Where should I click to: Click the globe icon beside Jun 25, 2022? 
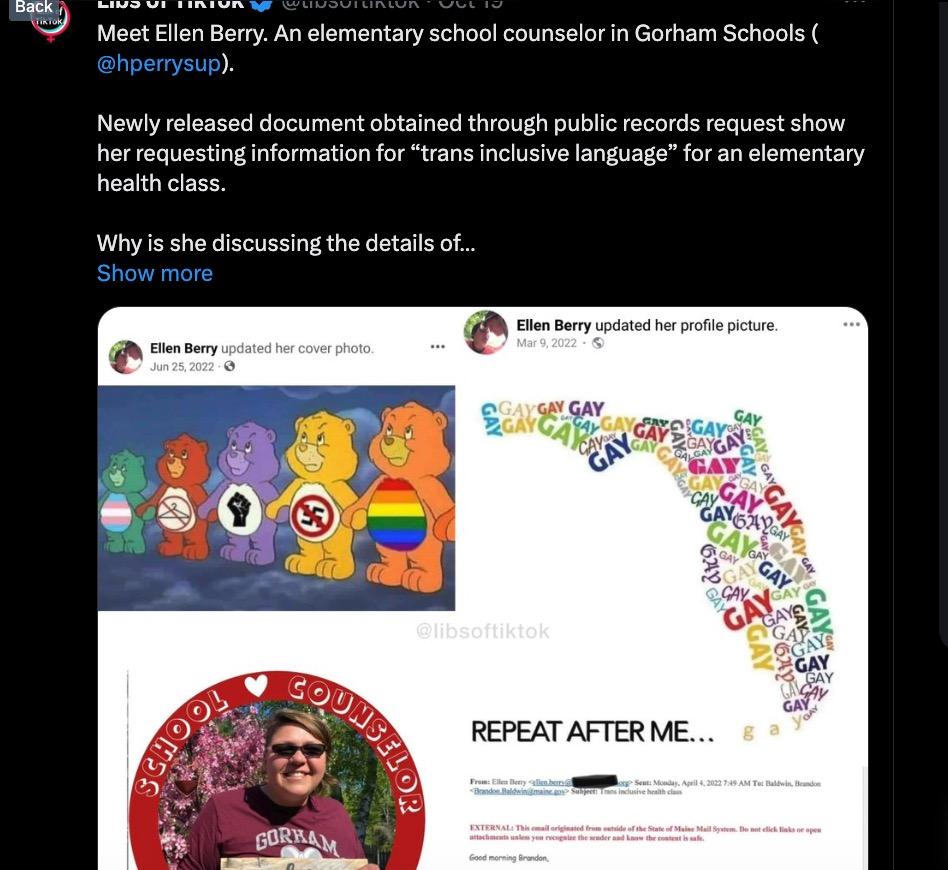229,366
